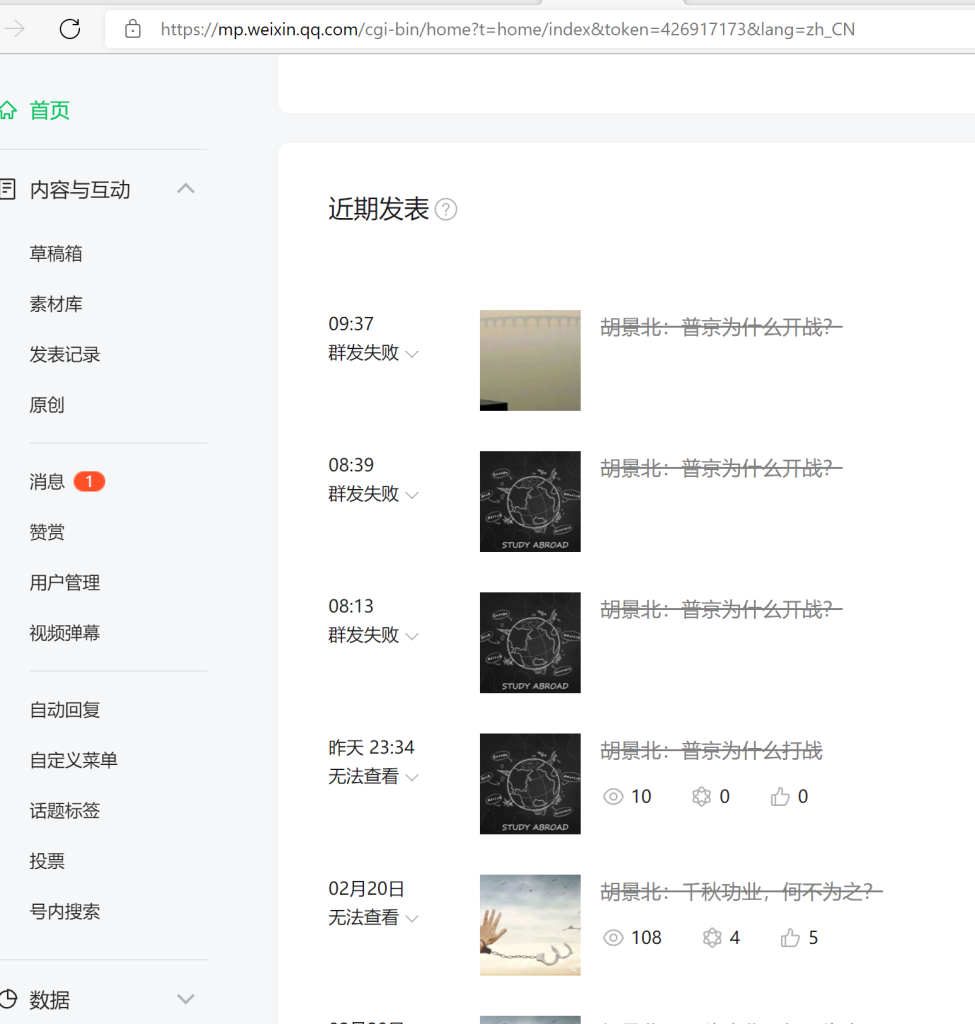
Task: Click the help icon next to 近期发表
Action: click(x=446, y=210)
